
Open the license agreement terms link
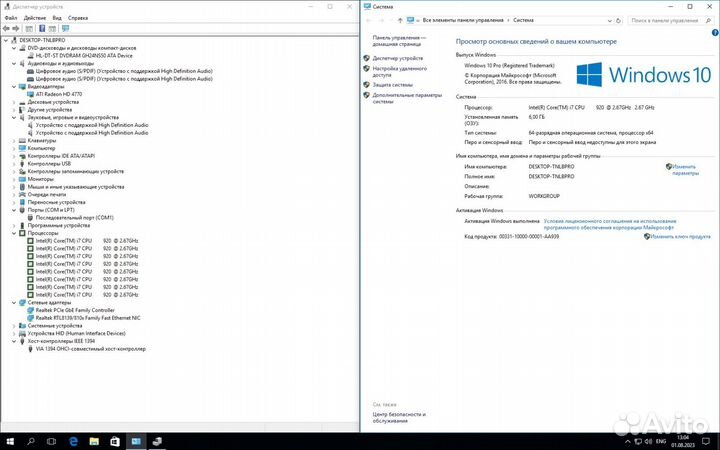610,224
